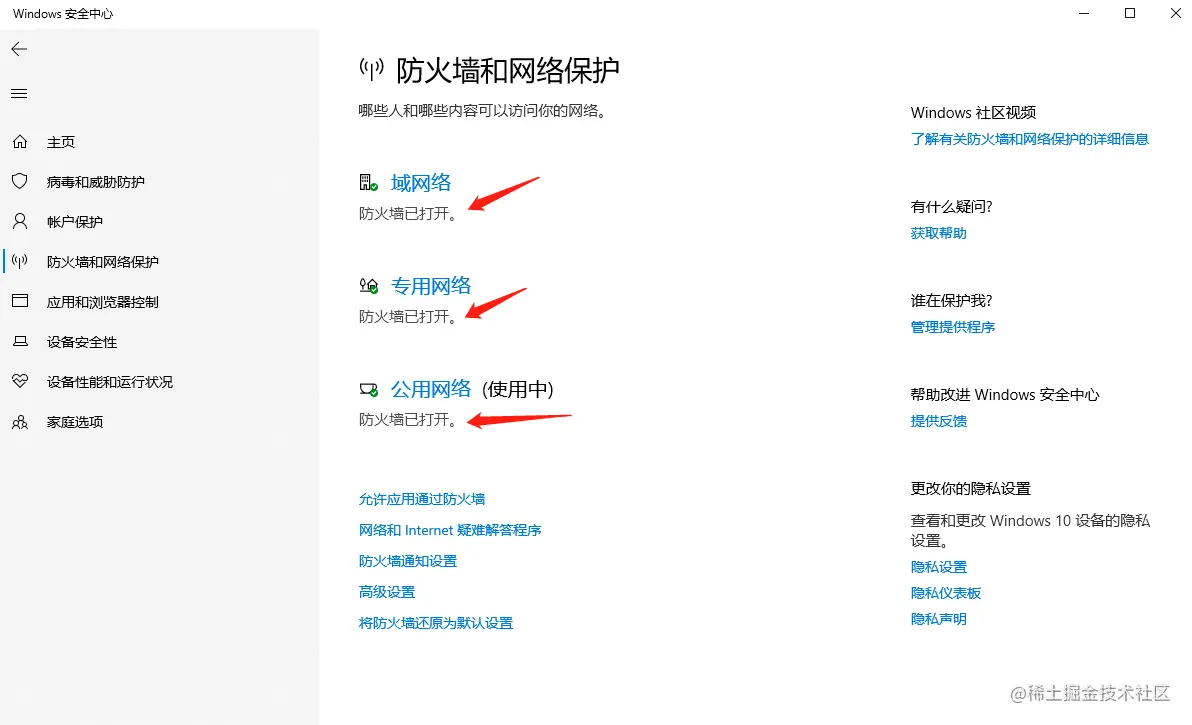
Task: Click the Windows 安全中心 window title
Action: (62, 14)
